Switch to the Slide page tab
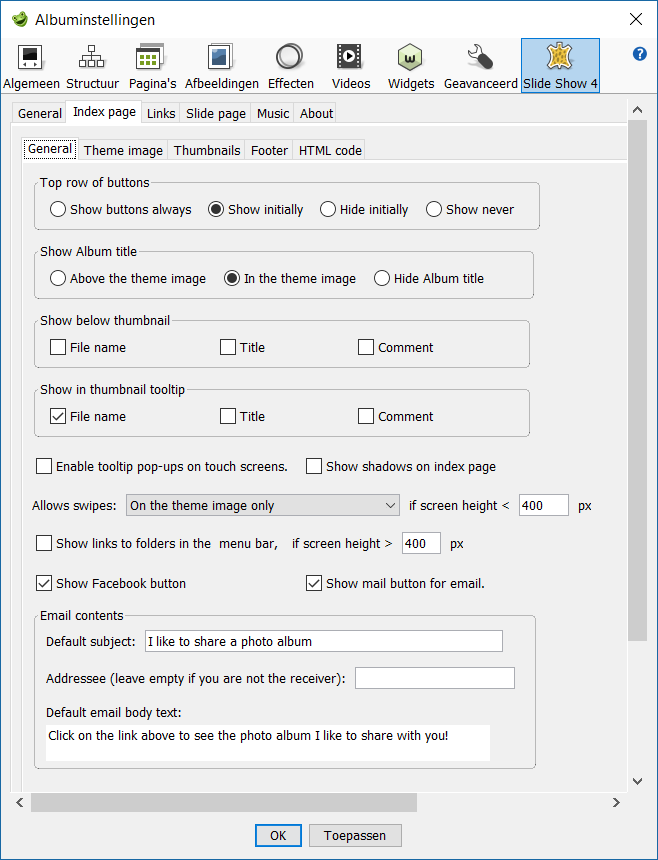The image size is (658, 860). (215, 114)
